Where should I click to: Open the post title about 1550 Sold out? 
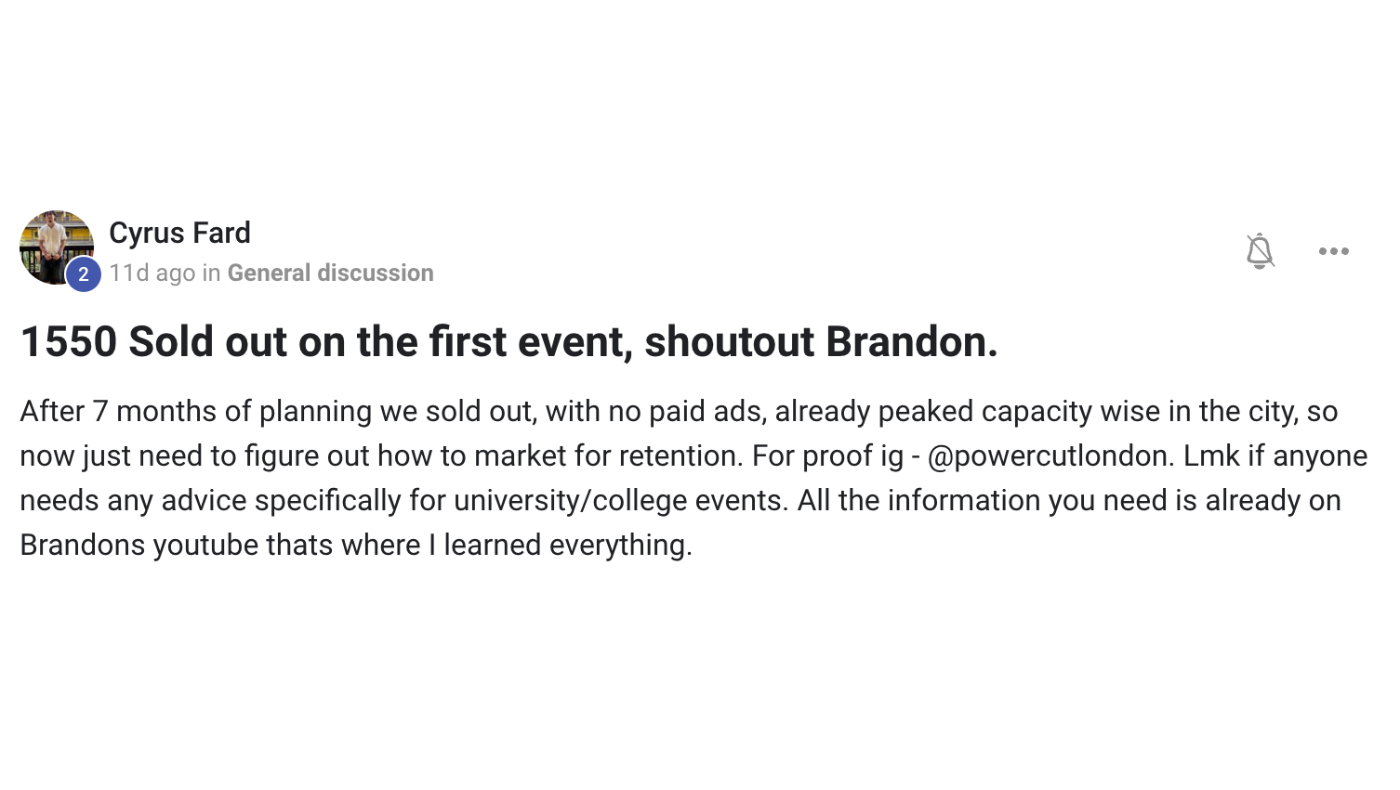(509, 342)
